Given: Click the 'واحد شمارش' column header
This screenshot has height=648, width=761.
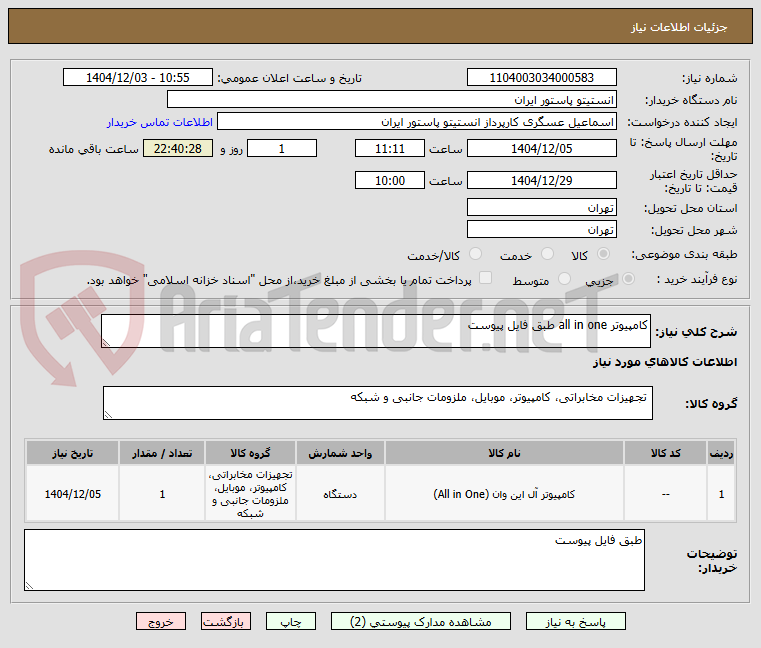Looking at the screenshot, I should click(x=340, y=453).
